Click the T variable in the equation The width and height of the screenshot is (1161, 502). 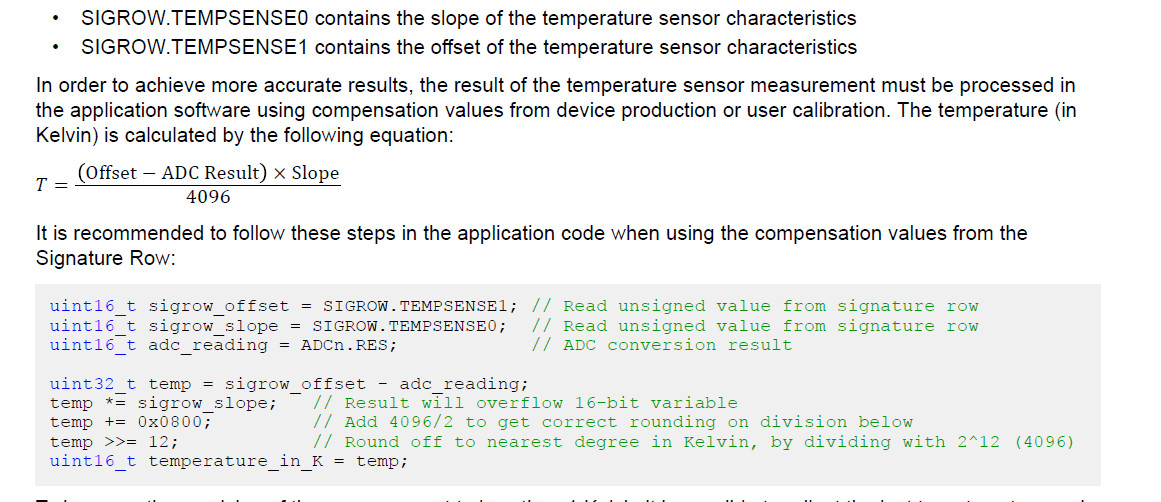(x=42, y=185)
